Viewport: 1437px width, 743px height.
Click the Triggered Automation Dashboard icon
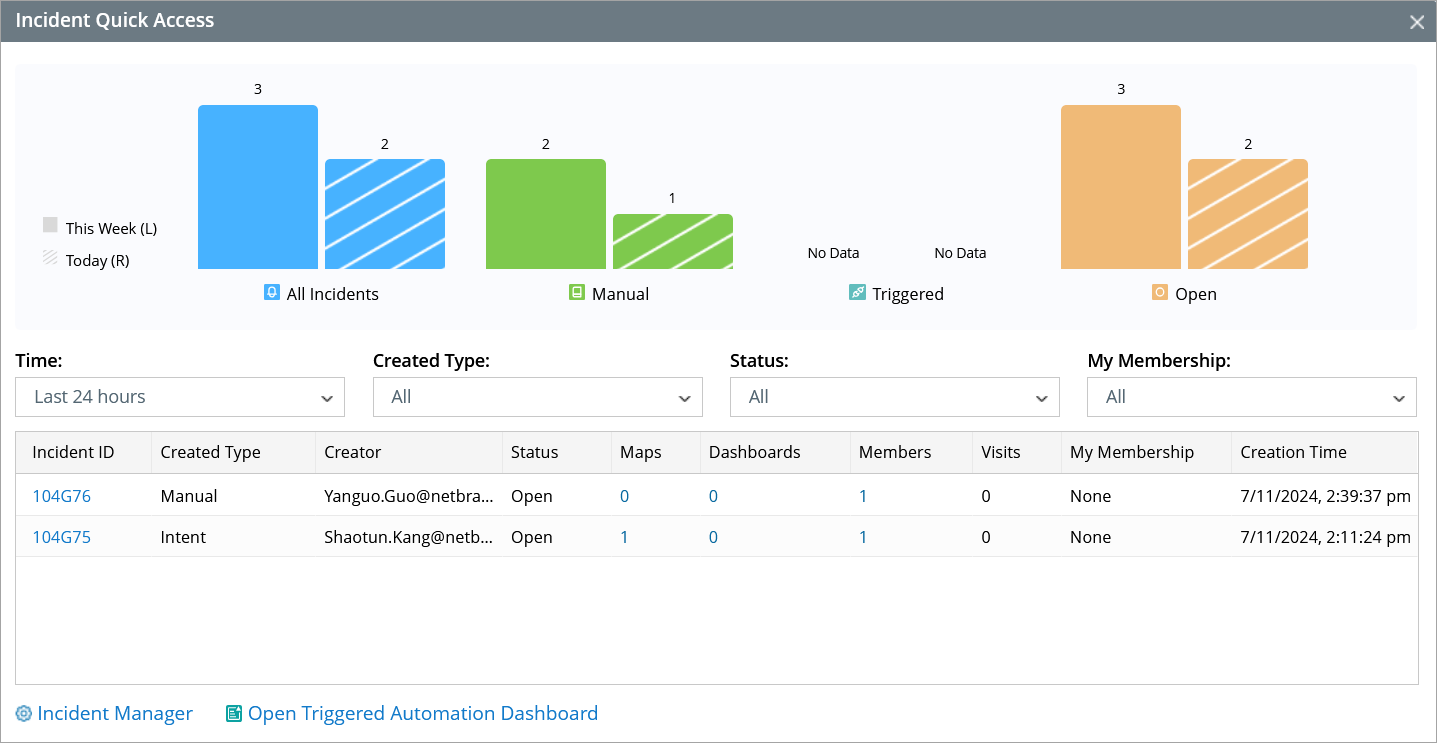pos(234,714)
